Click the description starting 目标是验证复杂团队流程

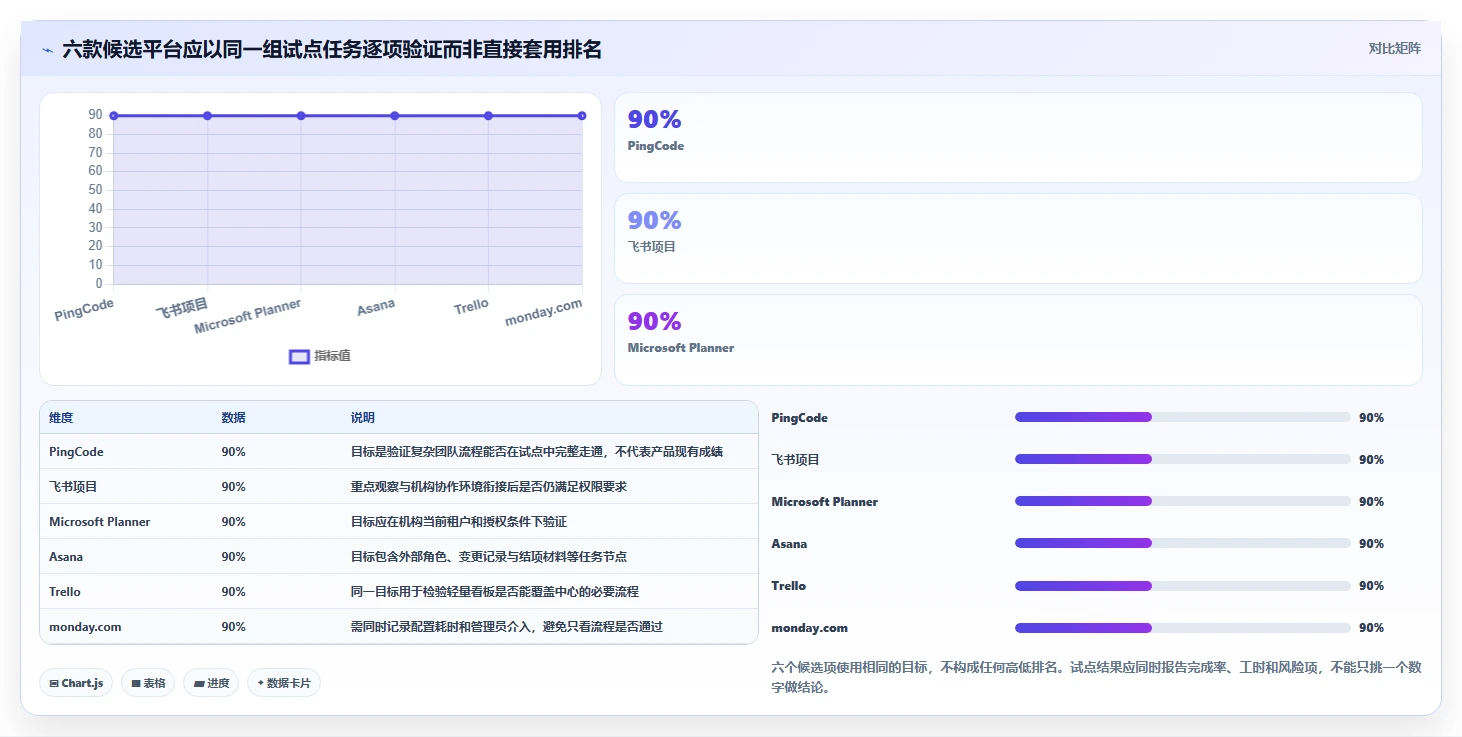(x=536, y=452)
